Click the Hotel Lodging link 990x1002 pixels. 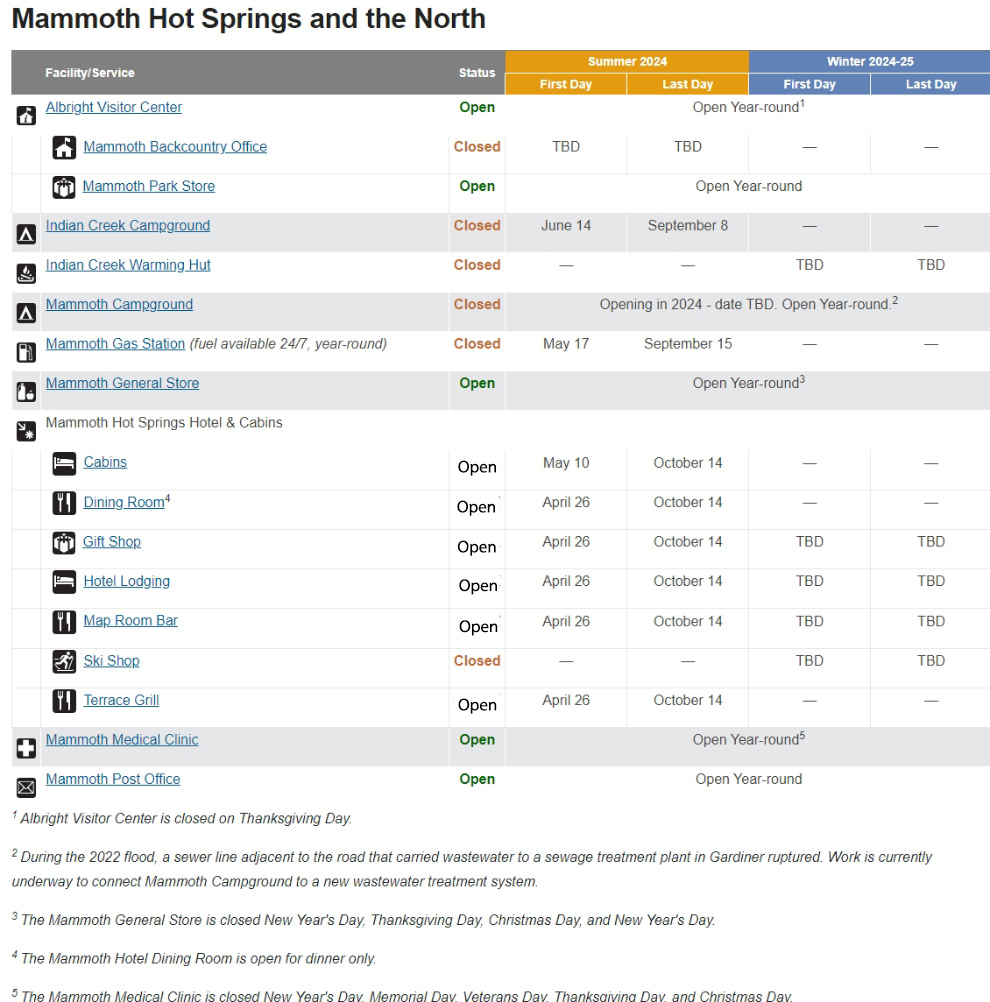126,582
